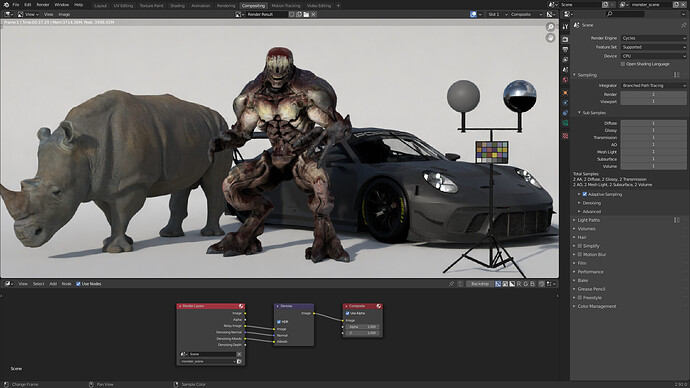Image resolution: width=690 pixels, height=388 pixels.
Task: Switch to the Animation workspace tab
Action: 201,6
